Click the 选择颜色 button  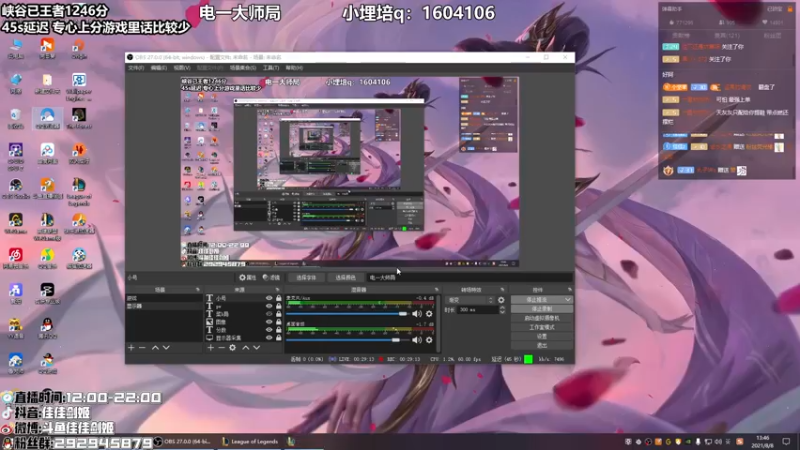point(345,278)
